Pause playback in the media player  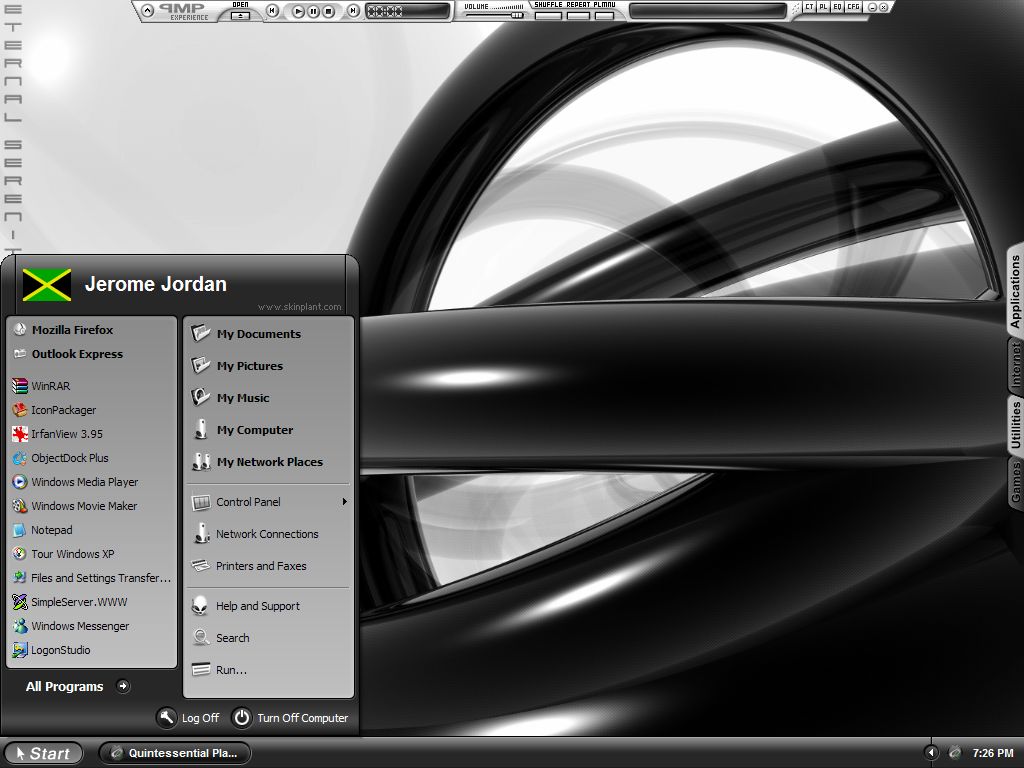point(313,11)
